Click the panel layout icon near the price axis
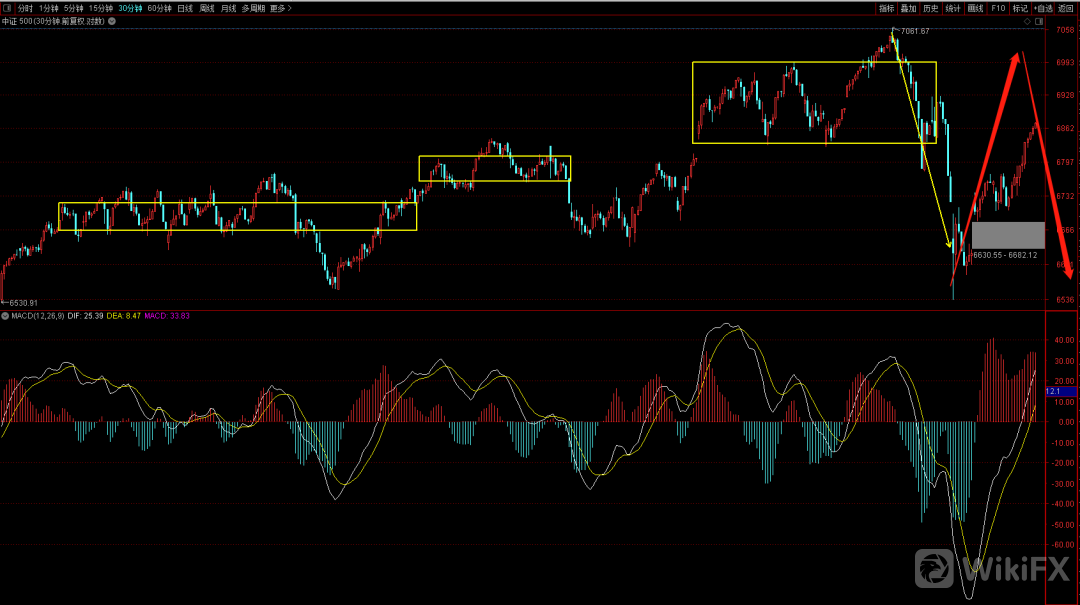Screen dimensions: 1080x605 [1038, 19]
